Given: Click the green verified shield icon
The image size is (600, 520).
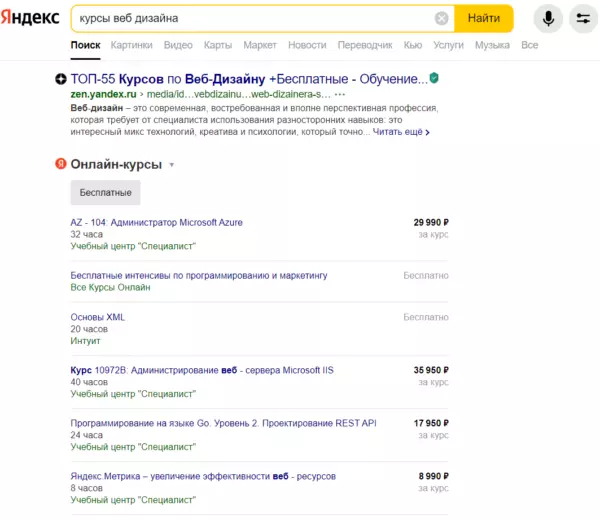Looking at the screenshot, I should tap(434, 78).
